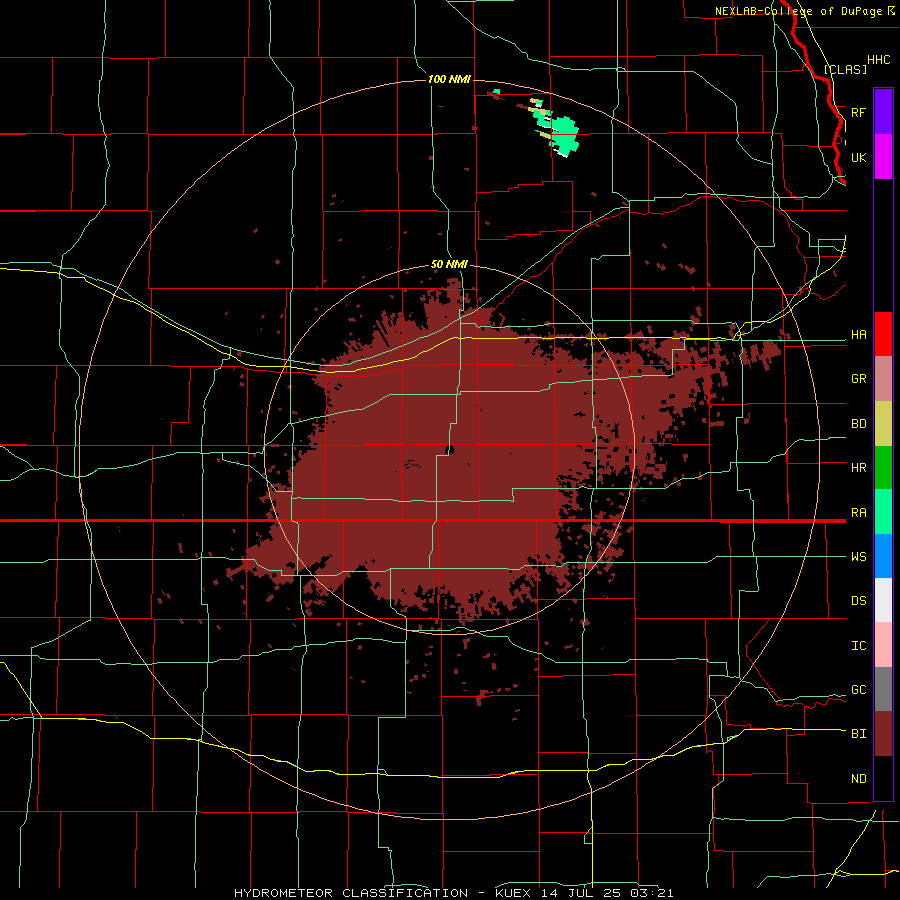Image resolution: width=900 pixels, height=900 pixels.
Task: Click the 03:21 timestamp
Action: [651, 893]
